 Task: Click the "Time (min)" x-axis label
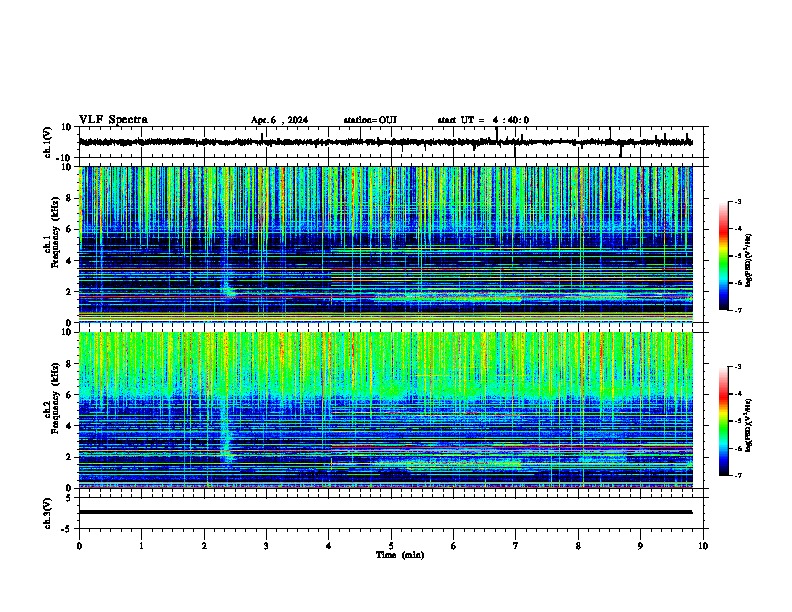coord(400,555)
